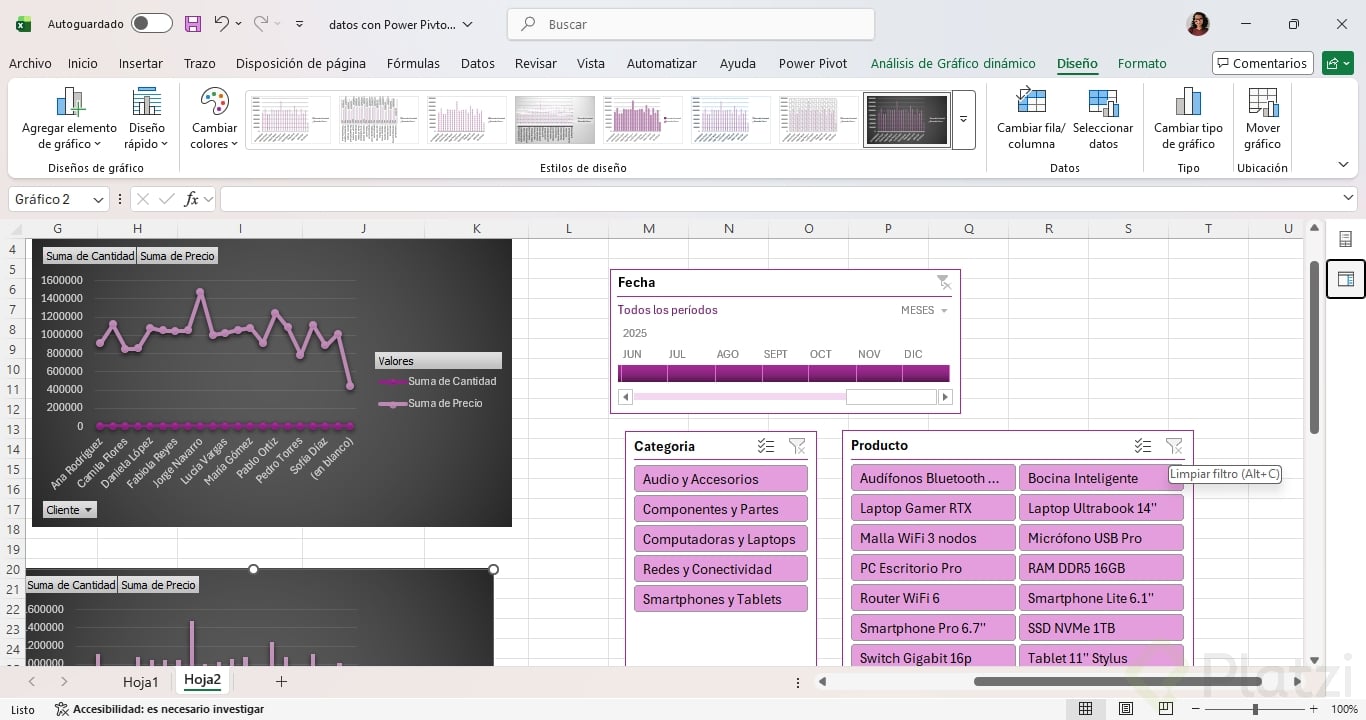The height and width of the screenshot is (720, 1366).
Task: Switch to the Insertar tab
Action: click(x=141, y=63)
